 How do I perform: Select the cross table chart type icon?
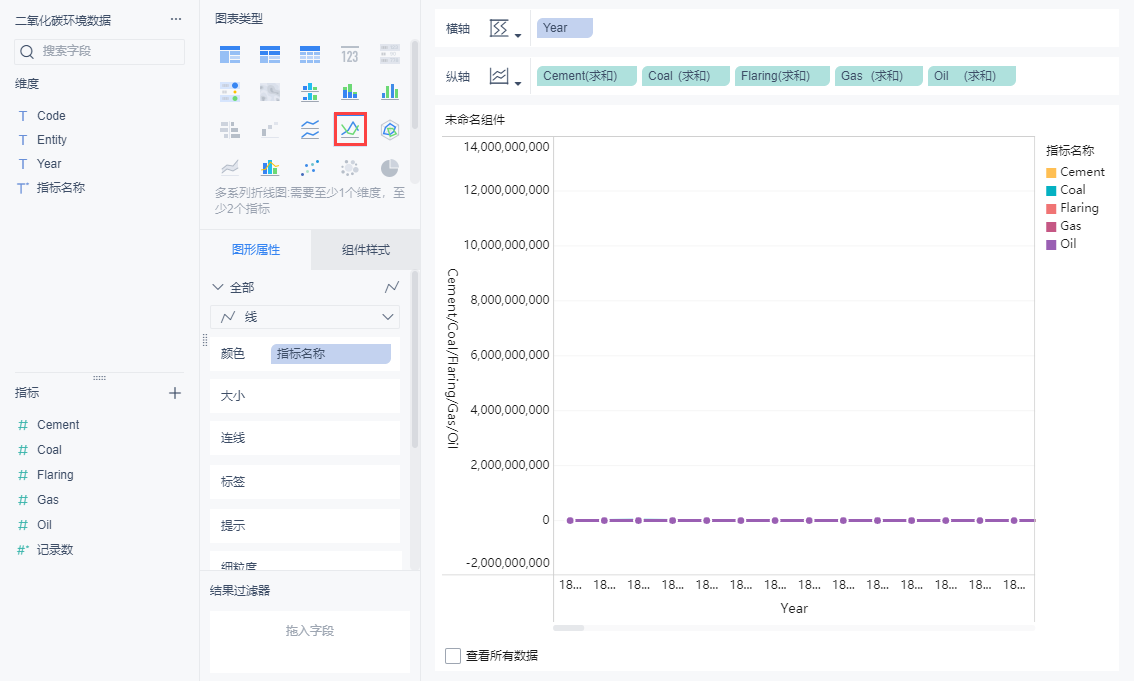[x=270, y=54]
